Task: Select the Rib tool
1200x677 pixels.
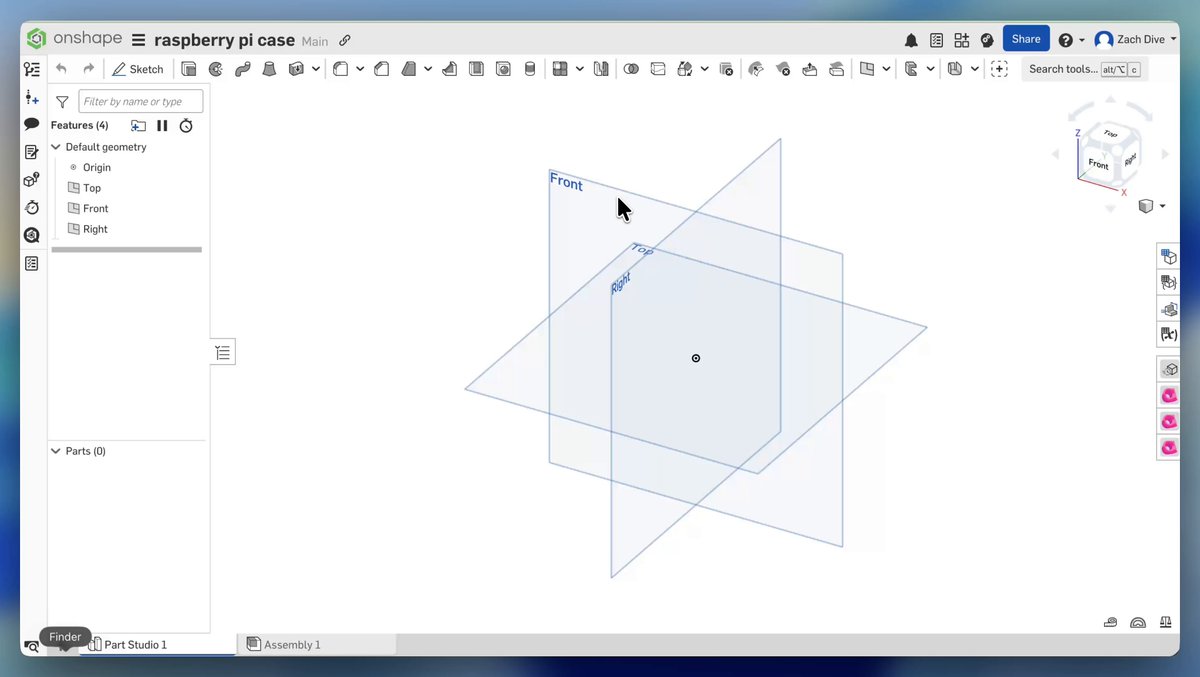Action: [x=450, y=69]
